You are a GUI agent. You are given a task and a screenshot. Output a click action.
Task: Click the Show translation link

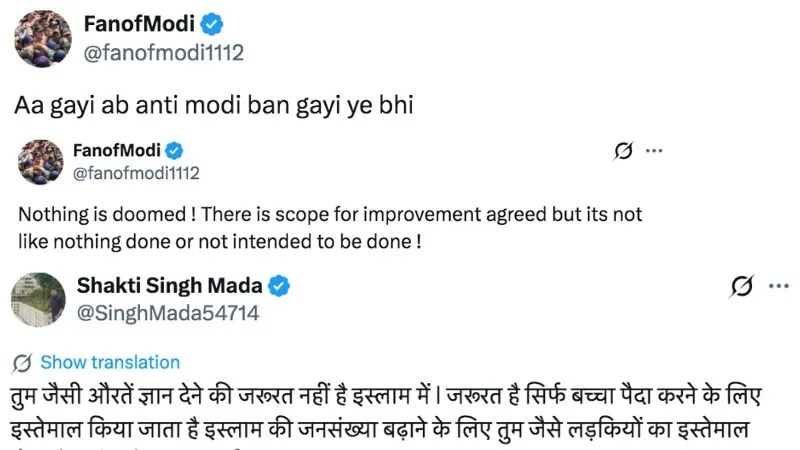pos(110,362)
